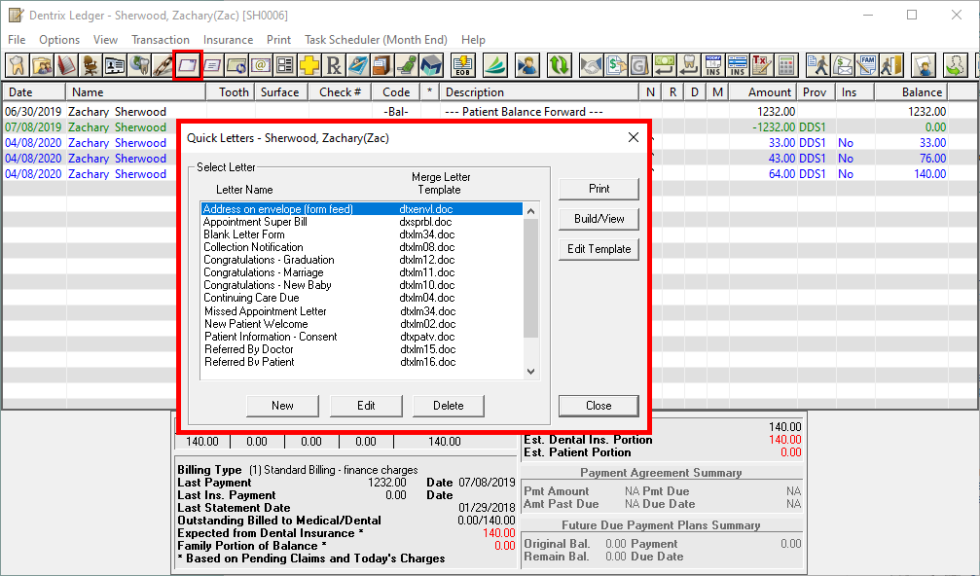
Task: Click the tooth chart icon
Action: pos(17,66)
